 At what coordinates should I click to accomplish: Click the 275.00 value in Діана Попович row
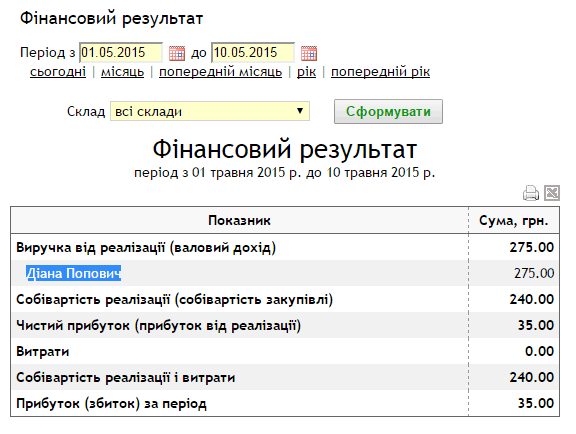tap(534, 273)
